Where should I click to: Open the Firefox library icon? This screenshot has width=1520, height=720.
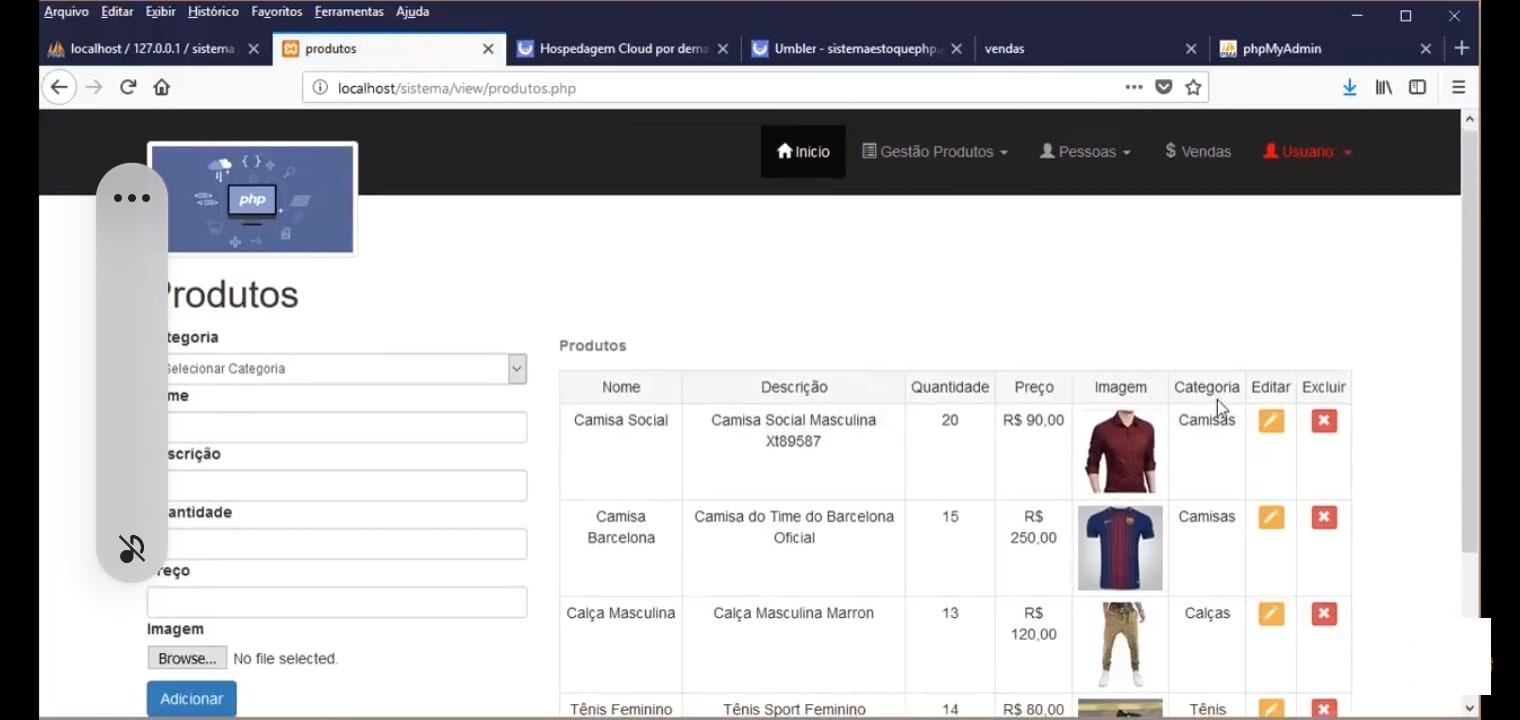[1384, 87]
